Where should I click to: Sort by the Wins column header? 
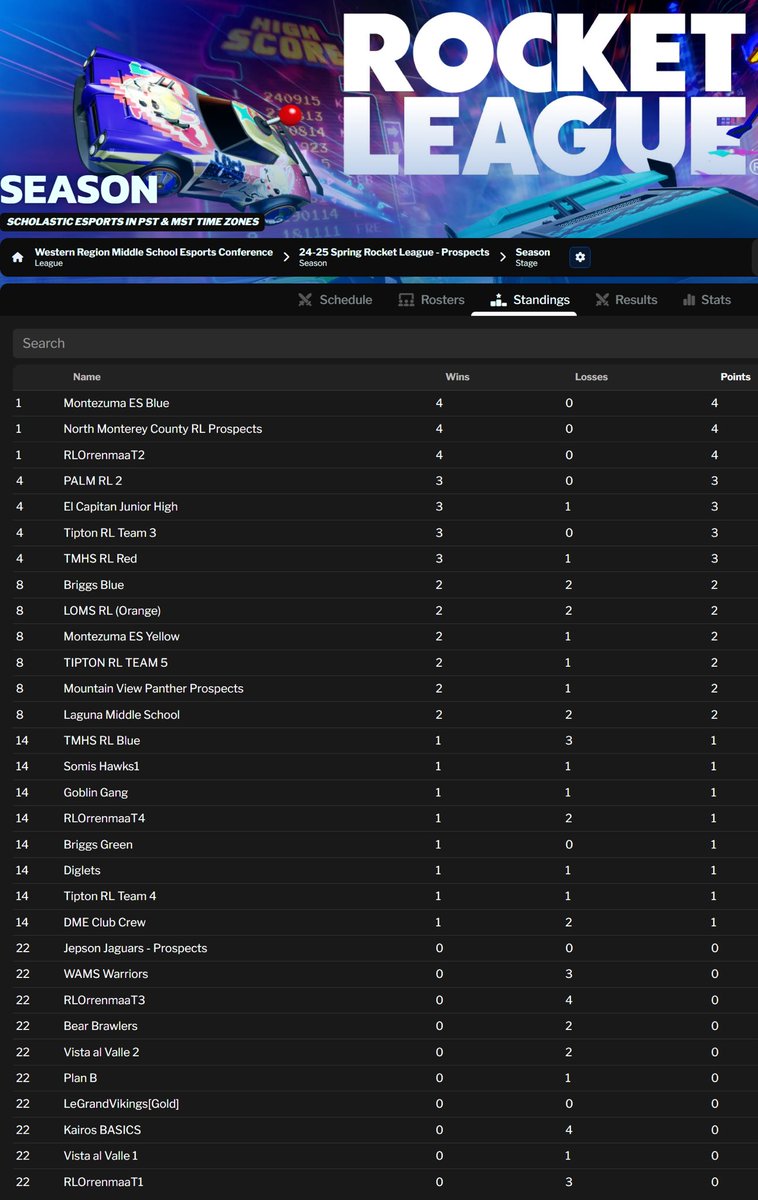[x=457, y=377]
